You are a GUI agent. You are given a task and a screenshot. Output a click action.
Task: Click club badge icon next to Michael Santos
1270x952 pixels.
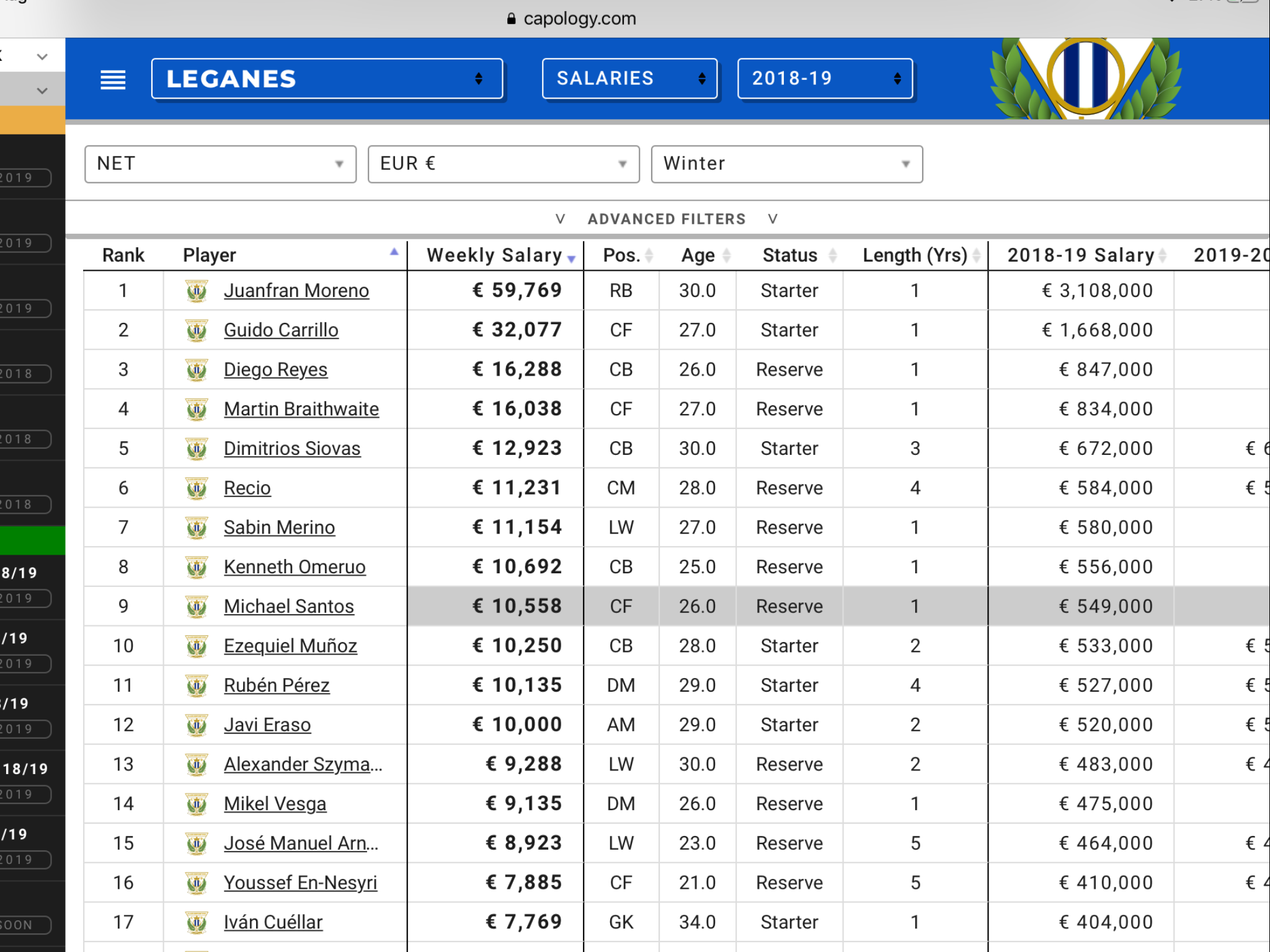(x=197, y=607)
